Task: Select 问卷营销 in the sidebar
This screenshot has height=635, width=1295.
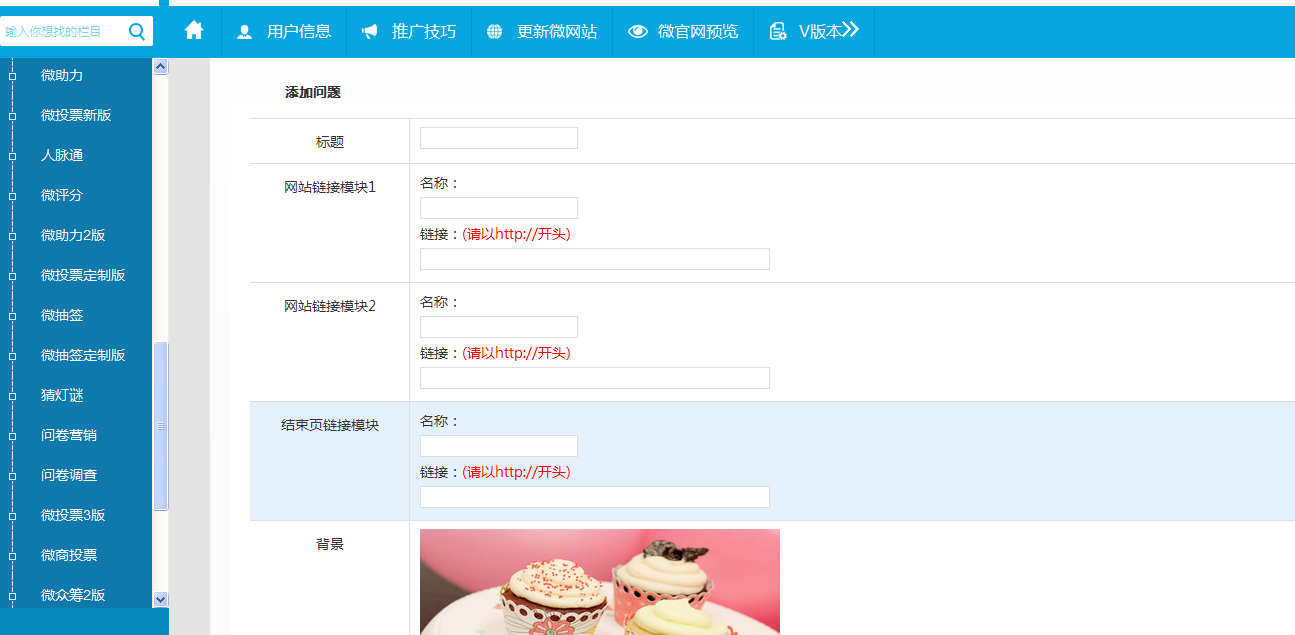Action: 69,435
